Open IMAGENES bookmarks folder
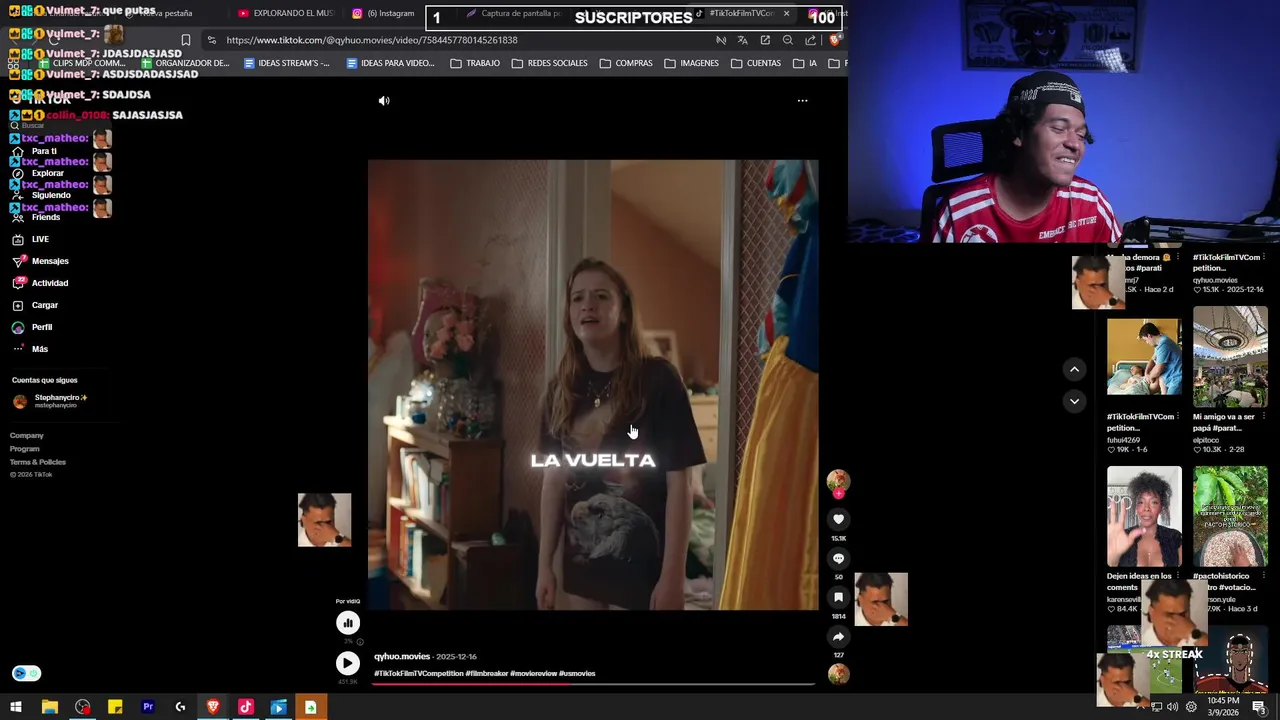Screen dimensions: 1280x720 [x=691, y=63]
